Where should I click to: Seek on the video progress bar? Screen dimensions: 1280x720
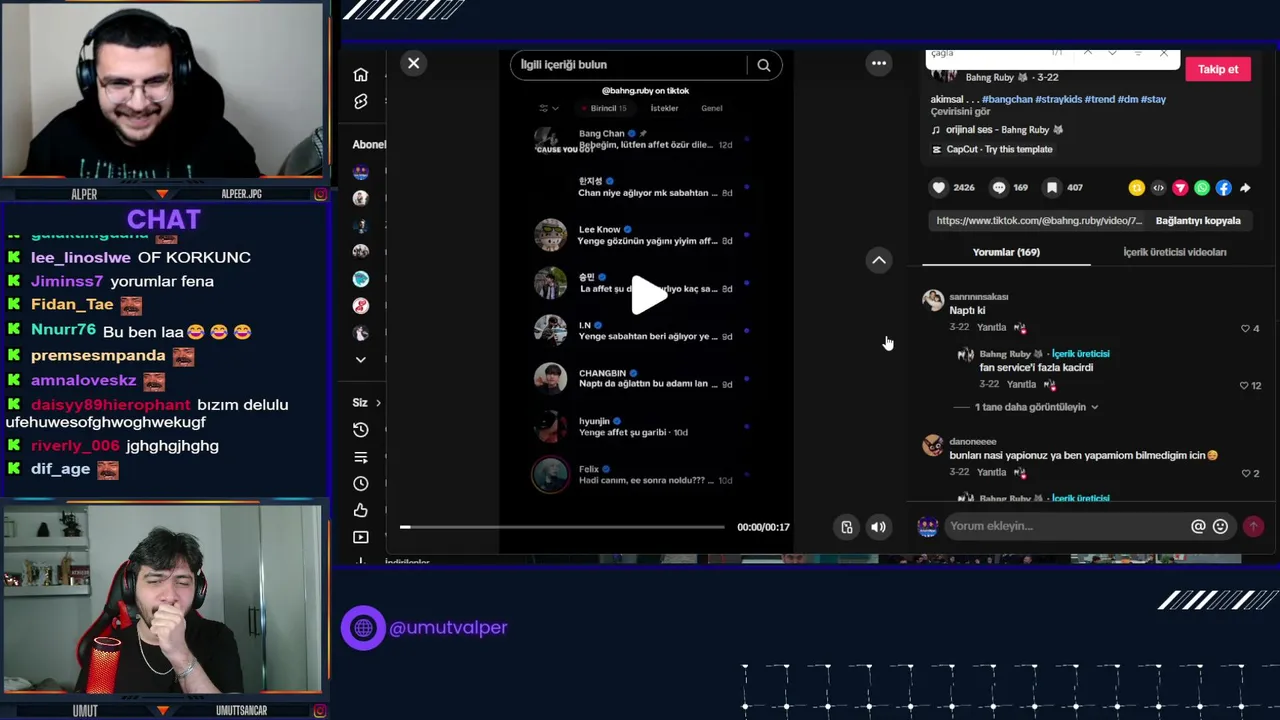(562, 527)
